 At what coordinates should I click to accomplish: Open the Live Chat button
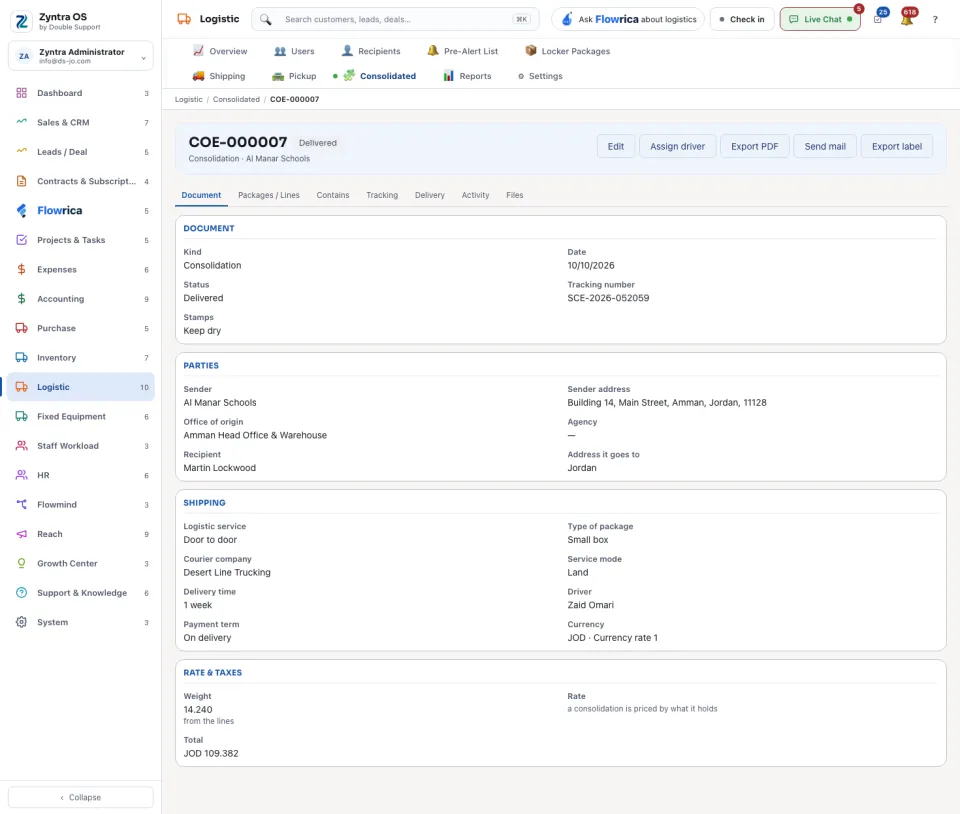tap(820, 19)
